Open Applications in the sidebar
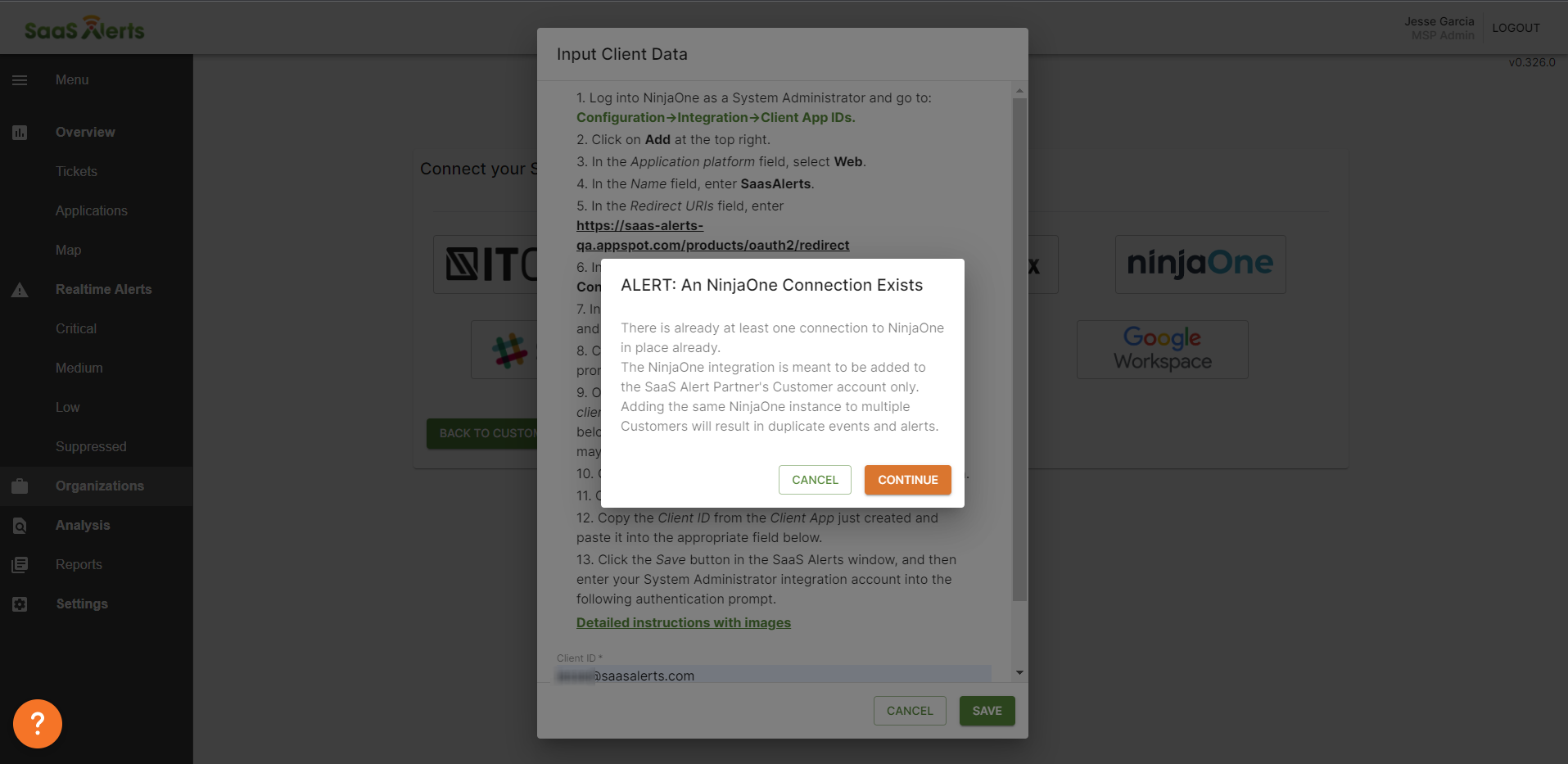This screenshot has width=1568, height=764. point(92,211)
